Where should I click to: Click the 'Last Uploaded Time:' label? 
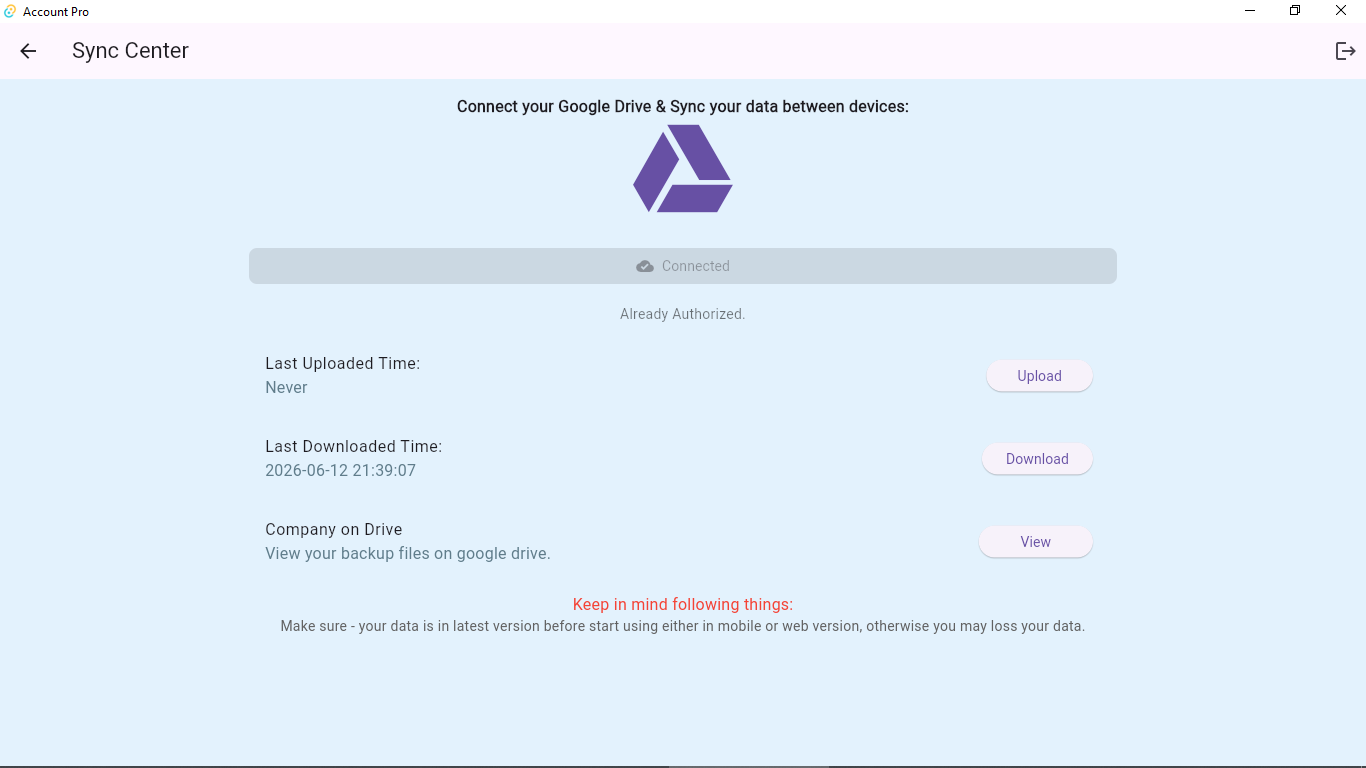[x=343, y=364]
